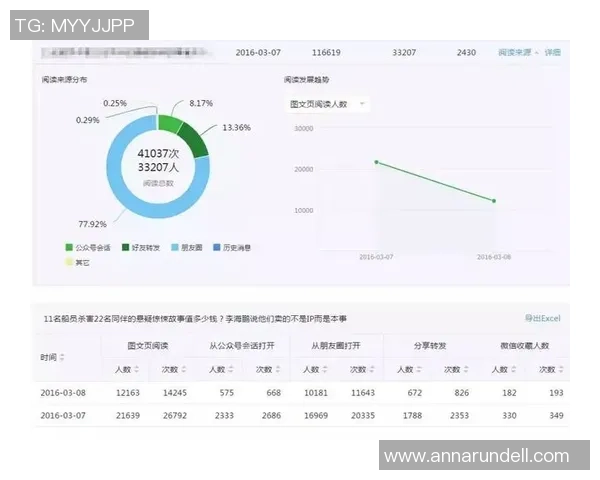The width and height of the screenshot is (600, 480).
Task: Click the value 826 in the table
Action: [462, 393]
